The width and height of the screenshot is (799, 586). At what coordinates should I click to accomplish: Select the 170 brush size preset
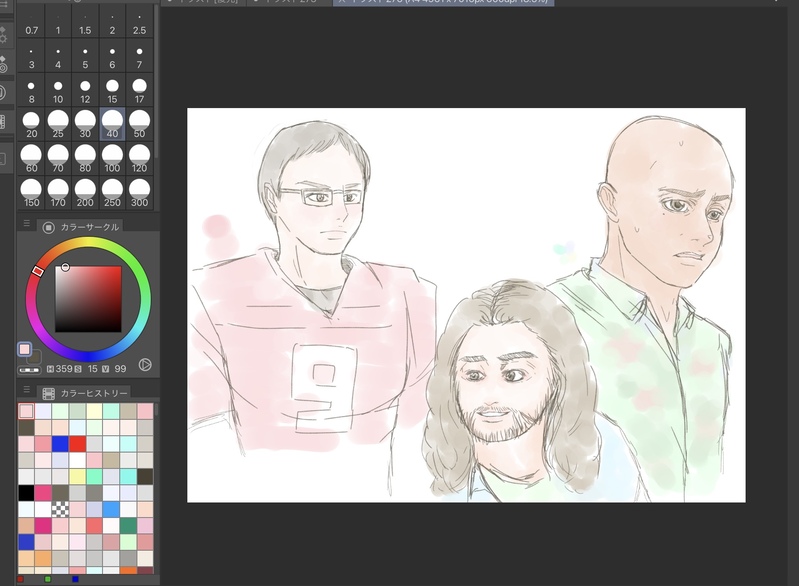[x=58, y=193]
